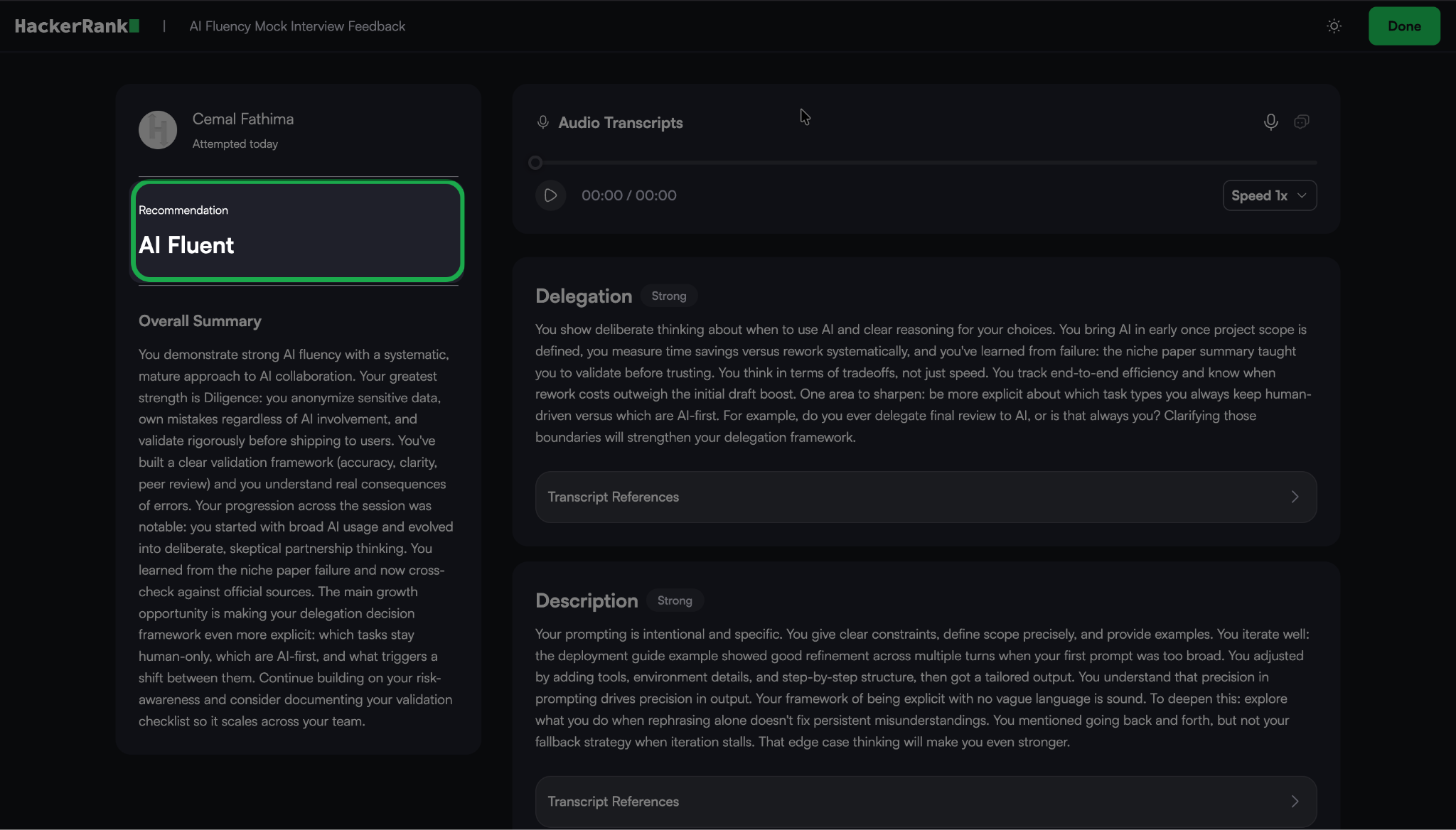Click the Strong badge beside Description

pyautogui.click(x=674, y=600)
